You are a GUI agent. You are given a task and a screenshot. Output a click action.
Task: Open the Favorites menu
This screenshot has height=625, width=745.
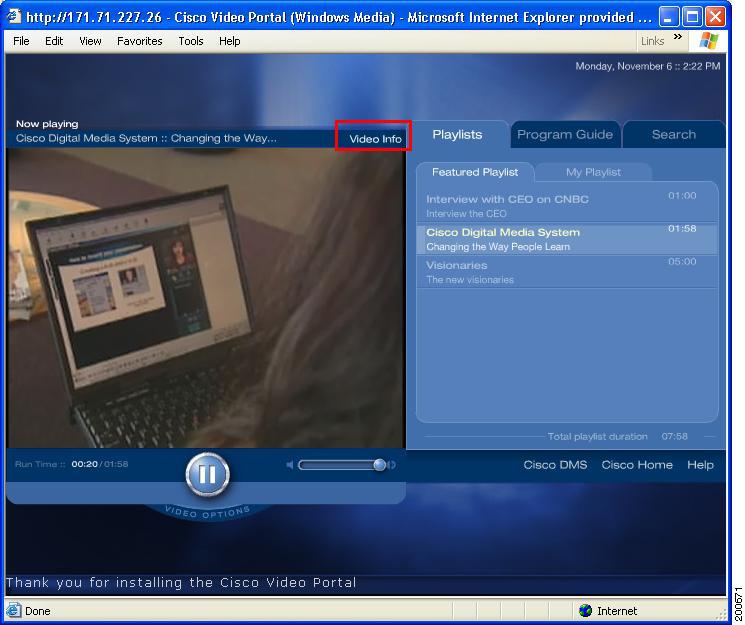[x=139, y=41]
